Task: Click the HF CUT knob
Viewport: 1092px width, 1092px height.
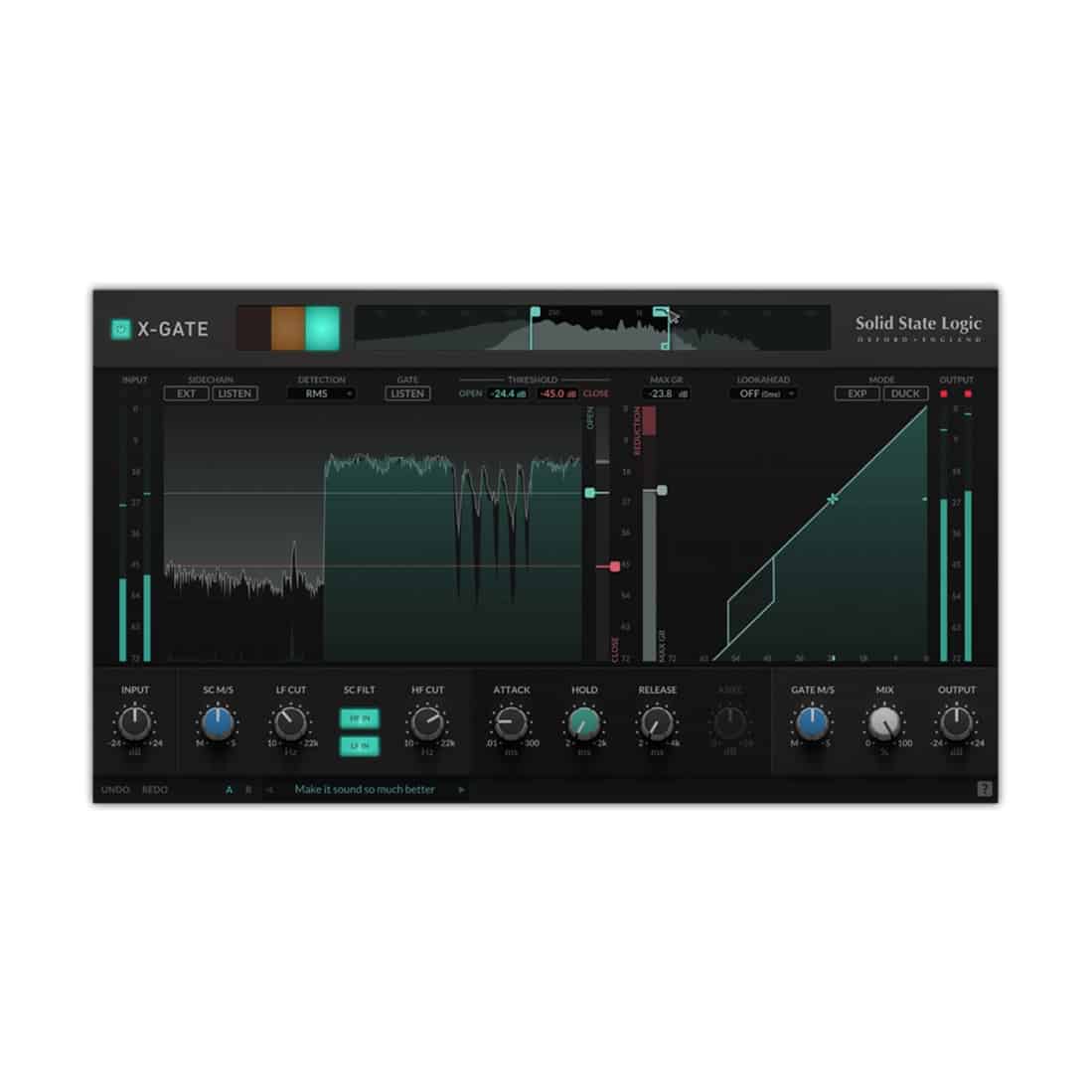Action: 427,723
